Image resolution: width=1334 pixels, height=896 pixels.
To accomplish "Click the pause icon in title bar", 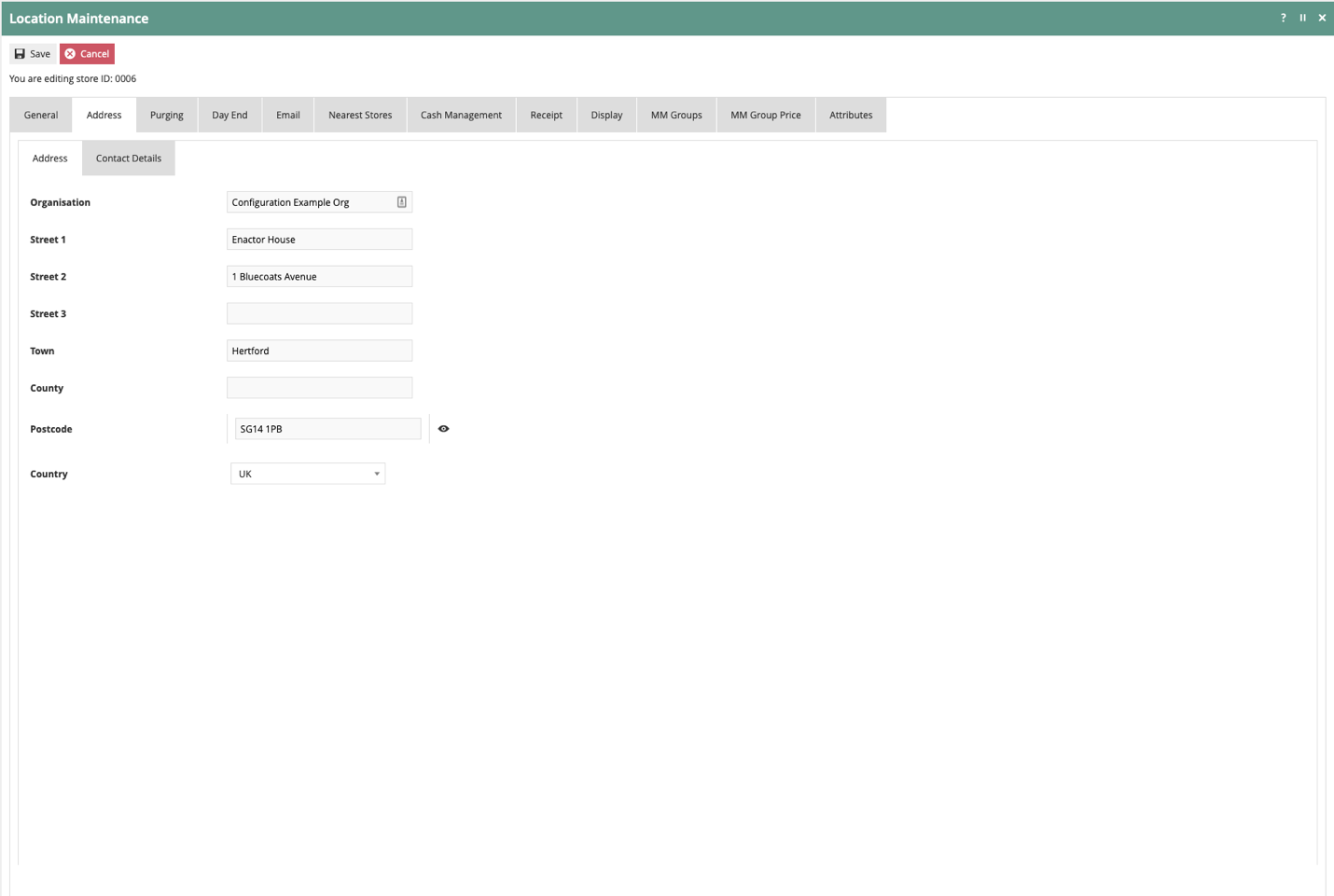I will [1302, 18].
